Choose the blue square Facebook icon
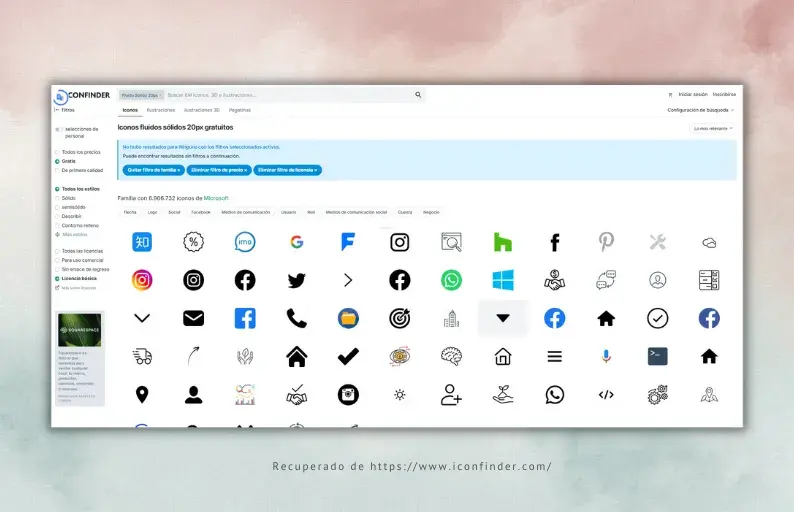The image size is (794, 512). (245, 319)
